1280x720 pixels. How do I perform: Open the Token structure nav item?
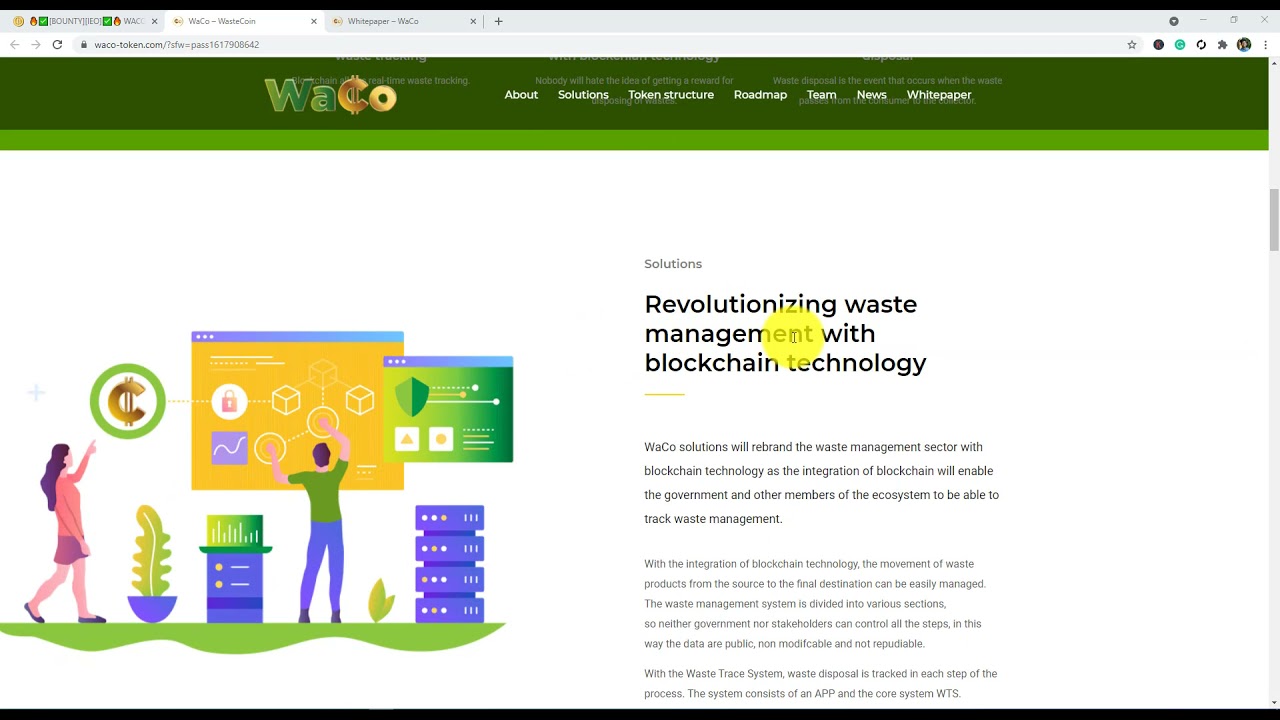(x=671, y=95)
